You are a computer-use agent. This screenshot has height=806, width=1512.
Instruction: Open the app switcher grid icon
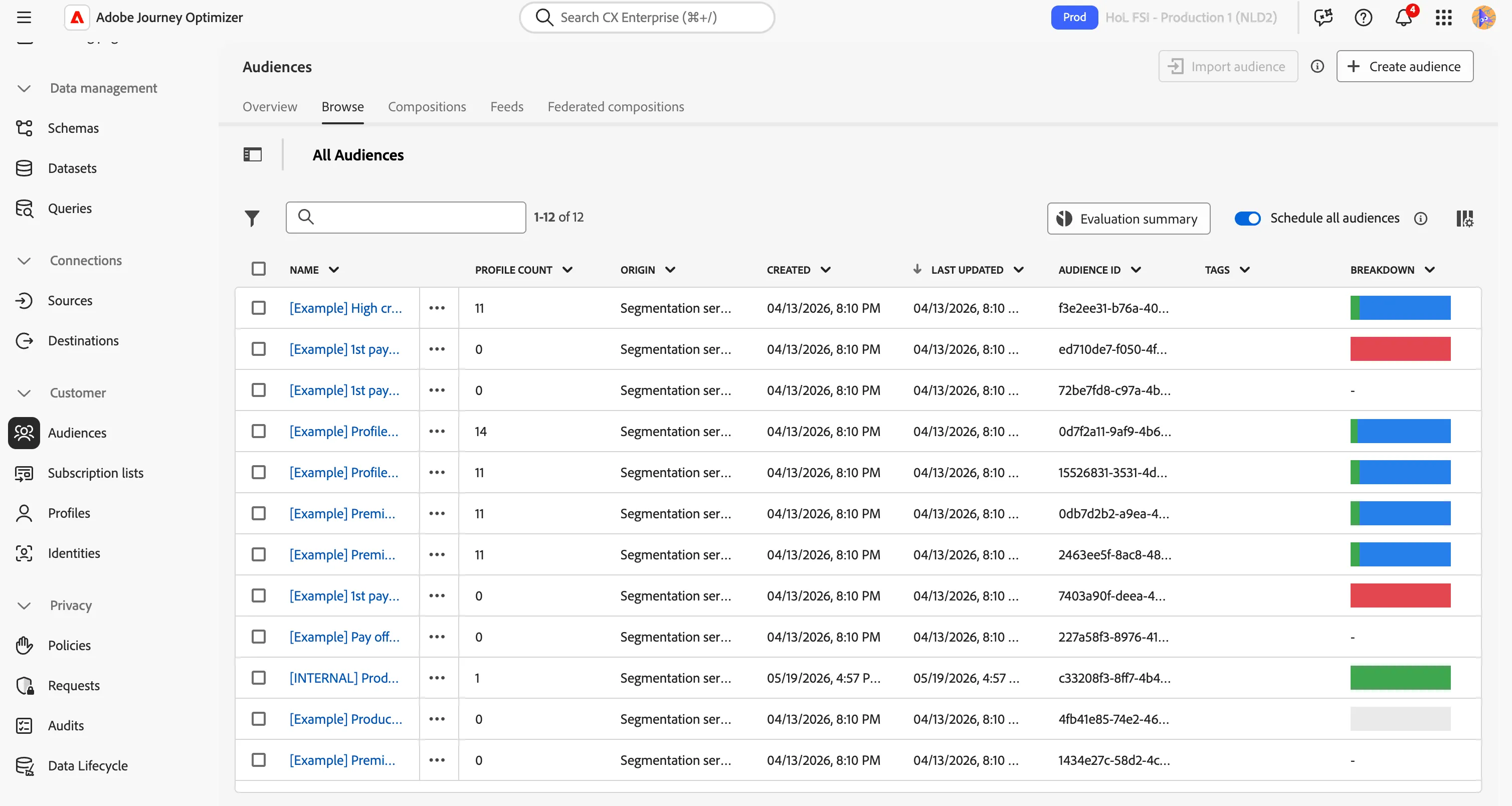pos(1443,18)
